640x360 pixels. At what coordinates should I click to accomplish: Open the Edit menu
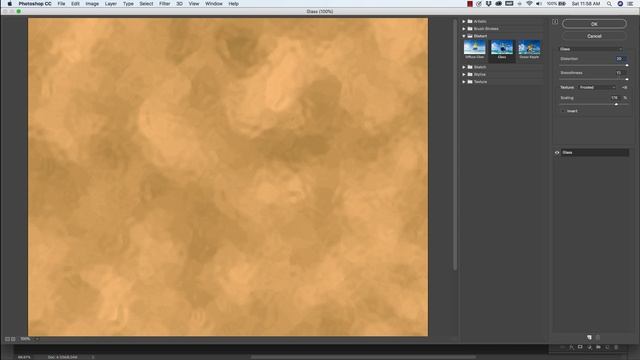75,4
